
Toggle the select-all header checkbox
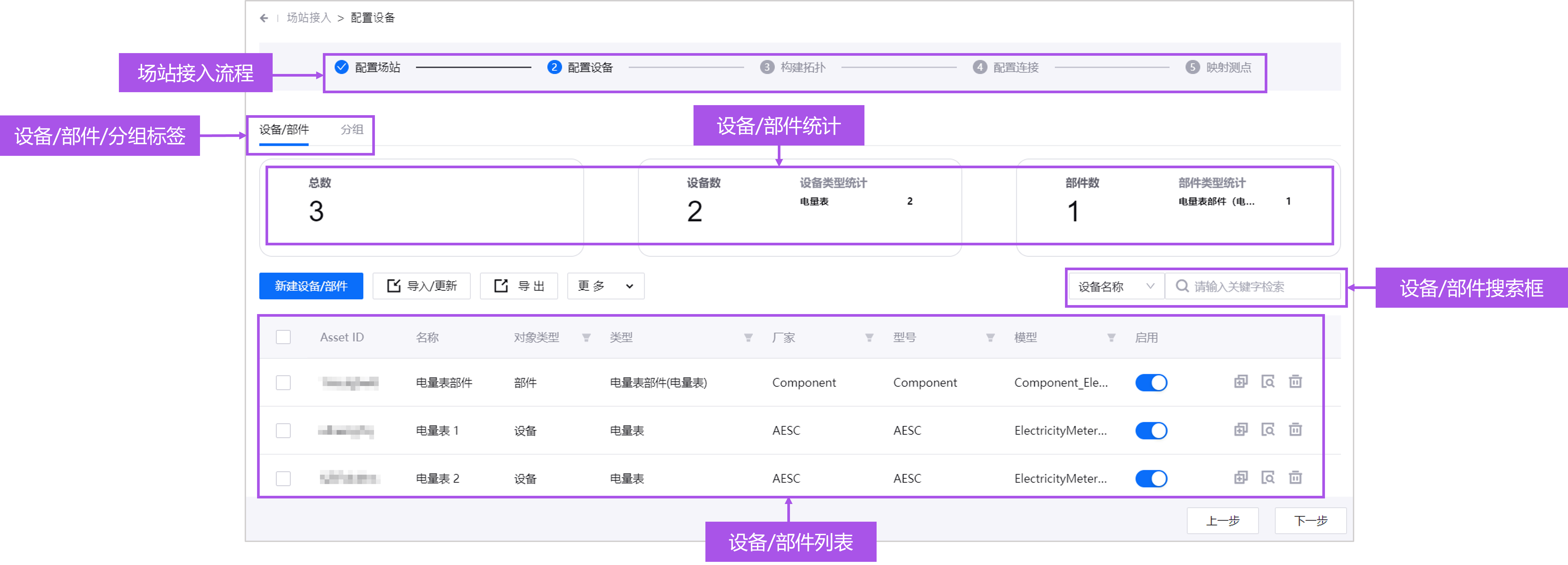coord(283,337)
